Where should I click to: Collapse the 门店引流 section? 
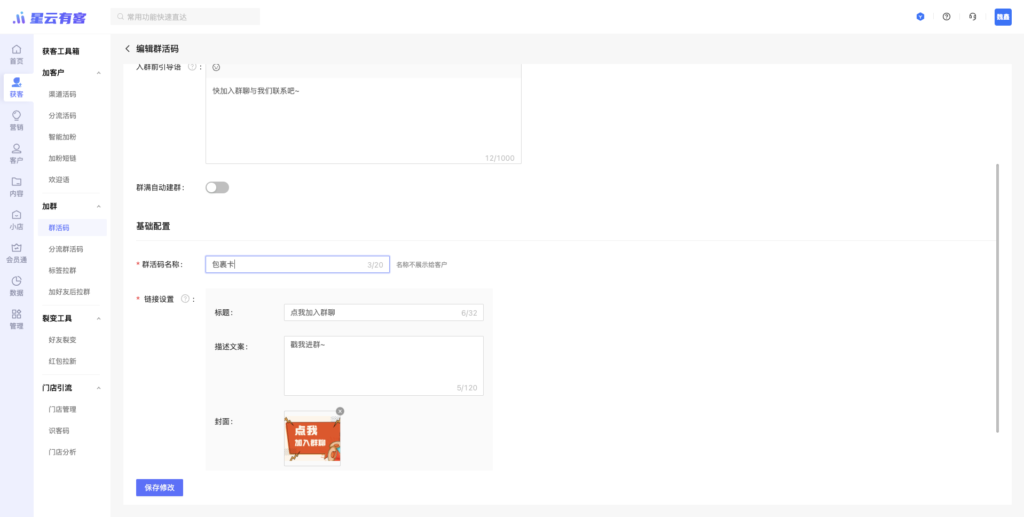[x=99, y=388]
